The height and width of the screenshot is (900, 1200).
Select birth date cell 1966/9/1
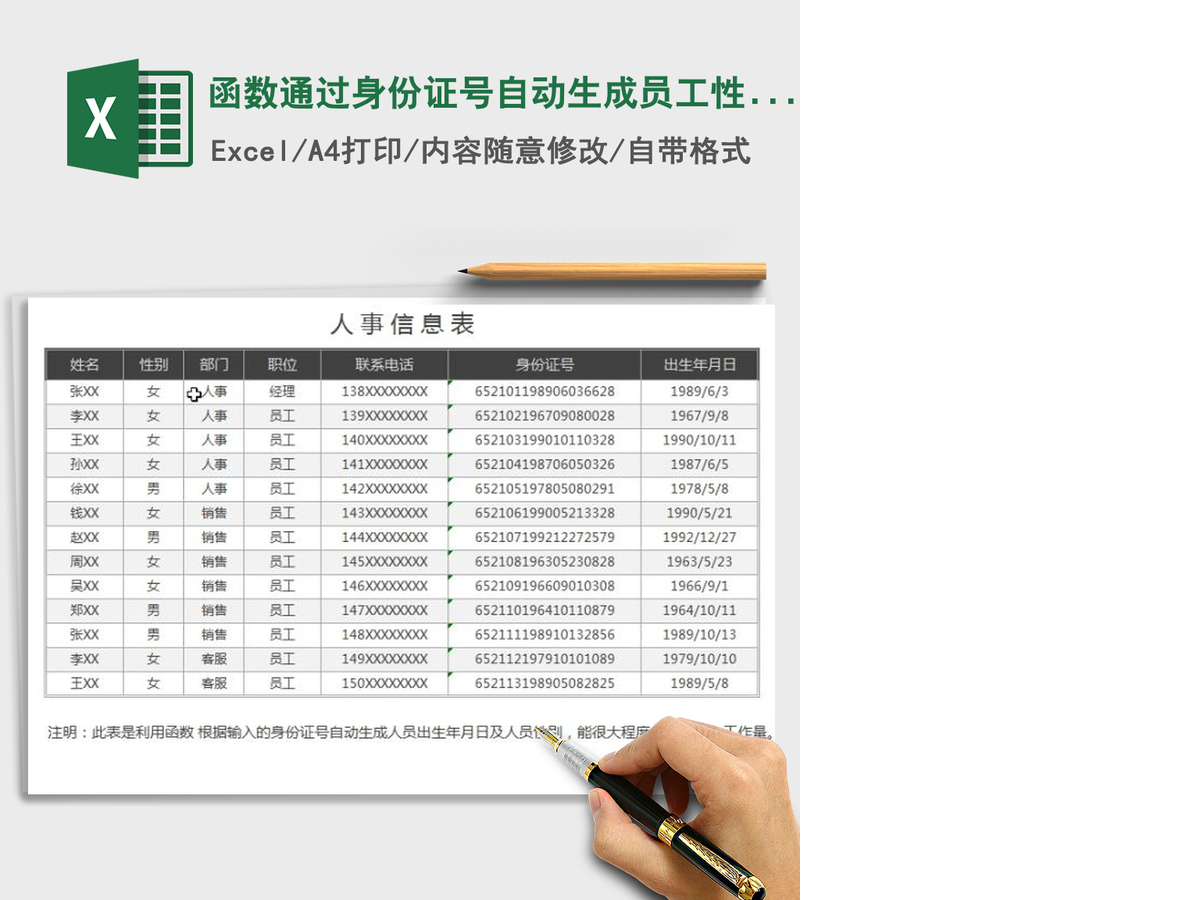[700, 586]
